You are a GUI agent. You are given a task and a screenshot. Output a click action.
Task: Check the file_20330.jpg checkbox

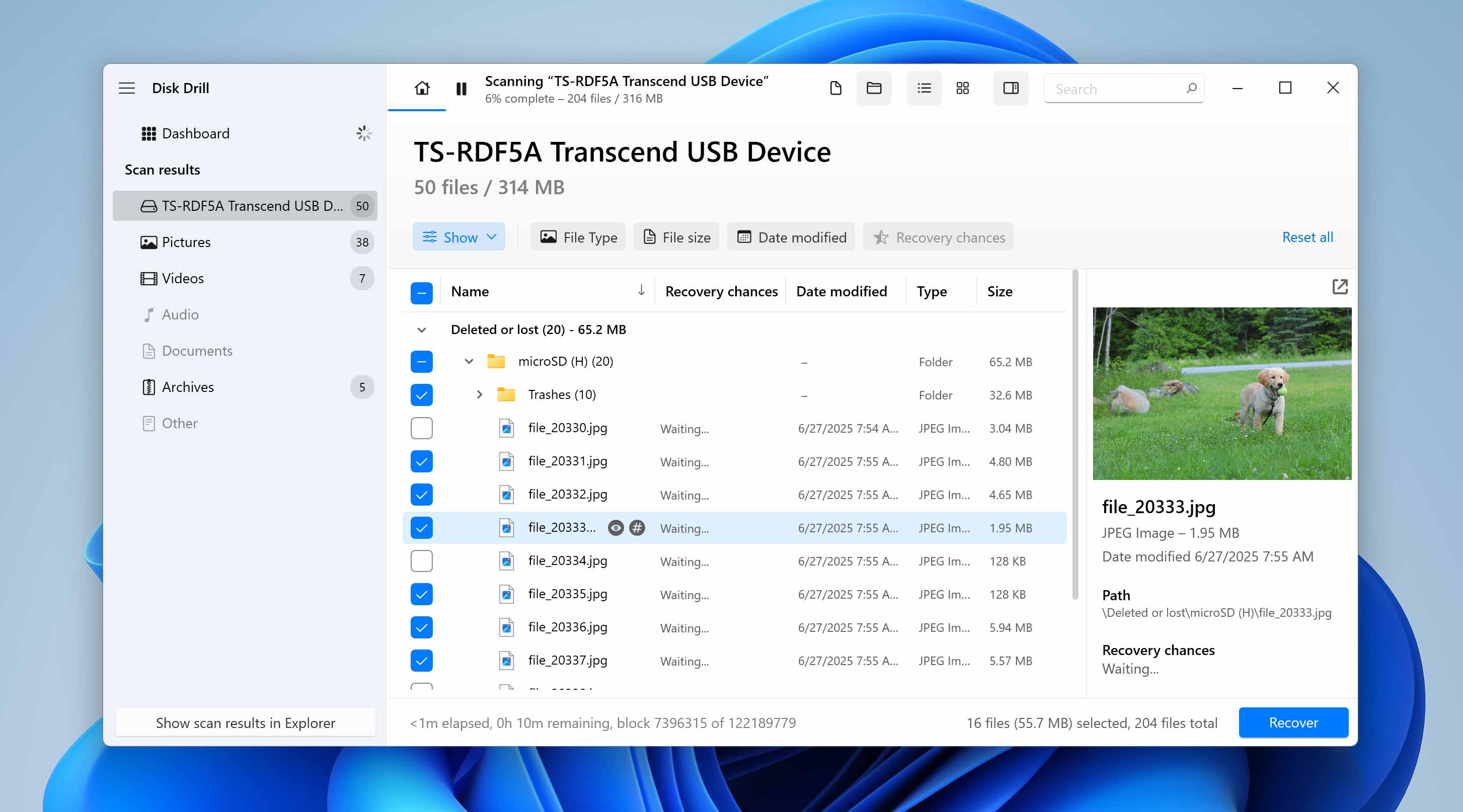tap(421, 428)
